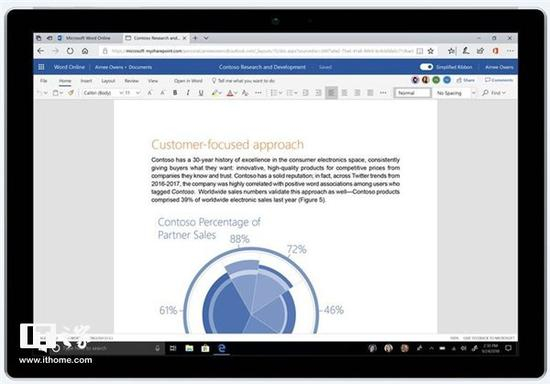Expand the styles gallery arrow

point(474,93)
